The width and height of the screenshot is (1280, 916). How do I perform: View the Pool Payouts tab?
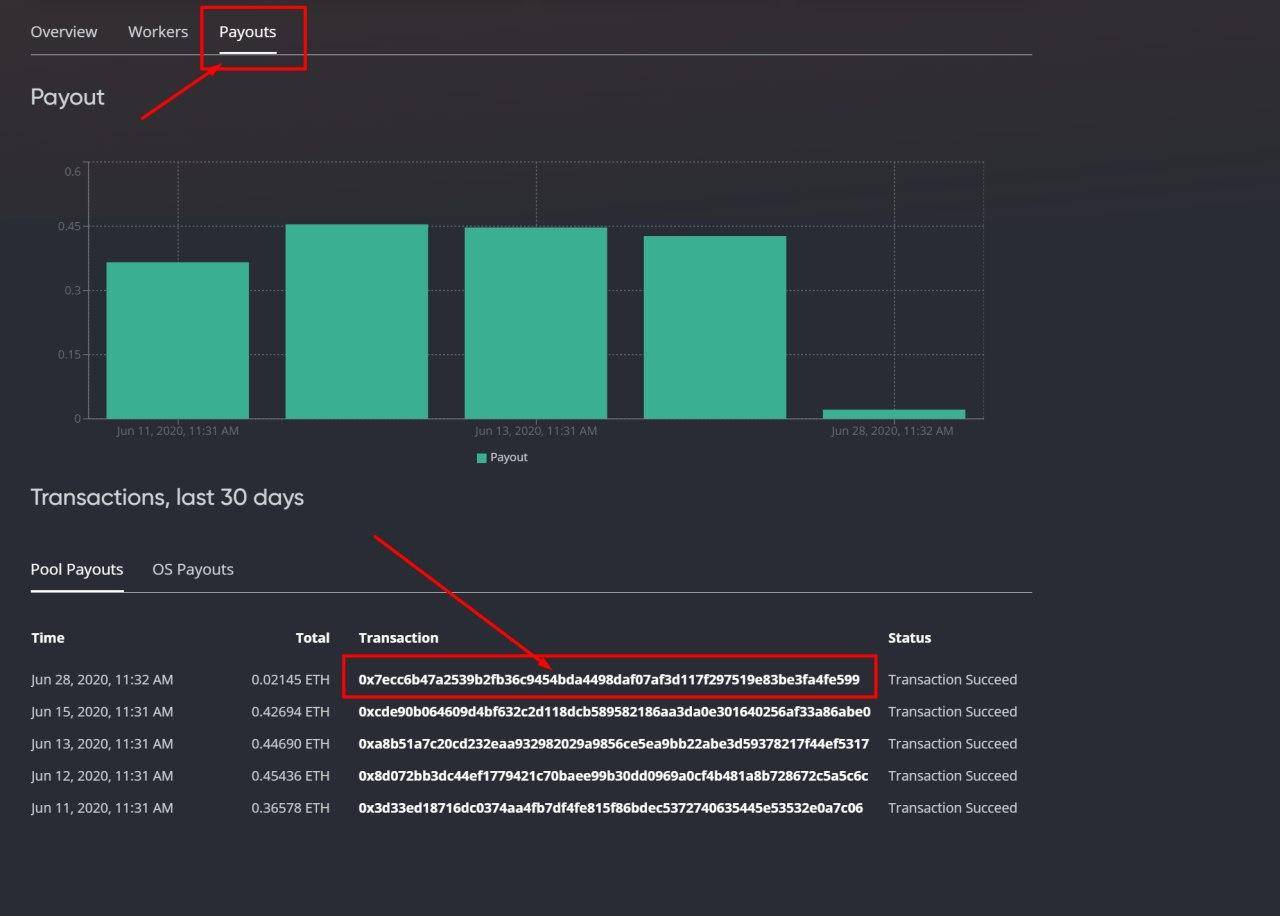76,568
